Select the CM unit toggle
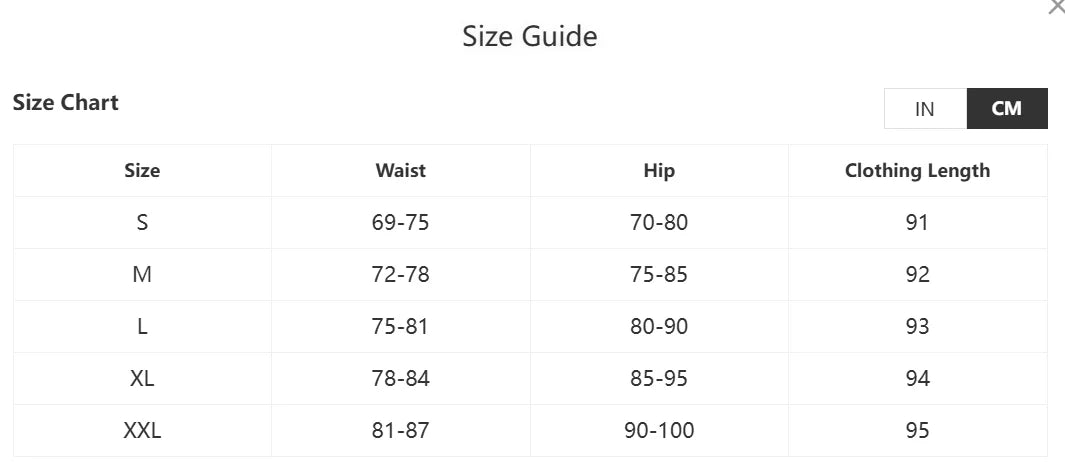This screenshot has width=1065, height=462. coord(1007,109)
